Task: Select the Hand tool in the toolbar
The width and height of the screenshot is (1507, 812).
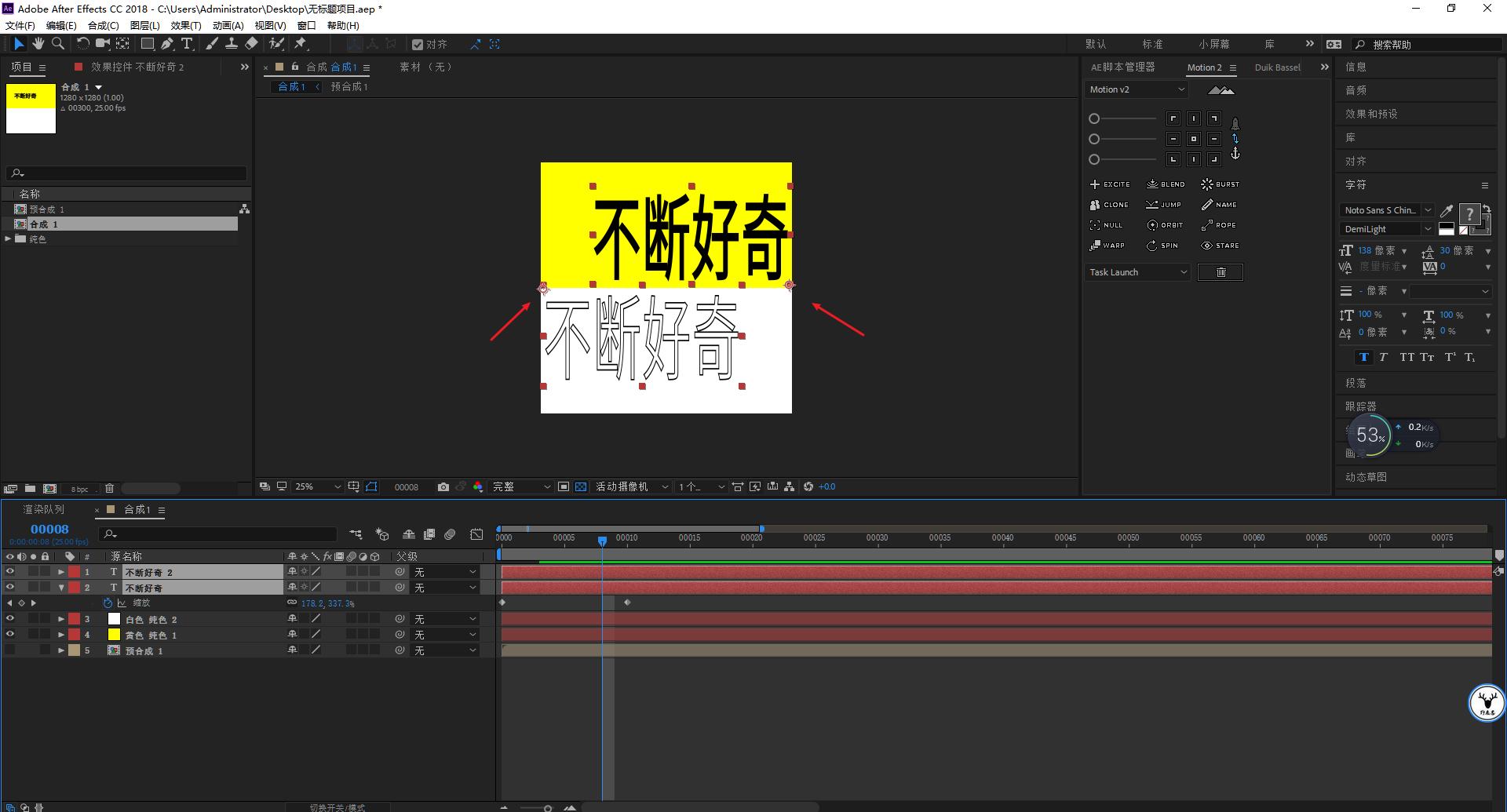Action: pyautogui.click(x=38, y=44)
